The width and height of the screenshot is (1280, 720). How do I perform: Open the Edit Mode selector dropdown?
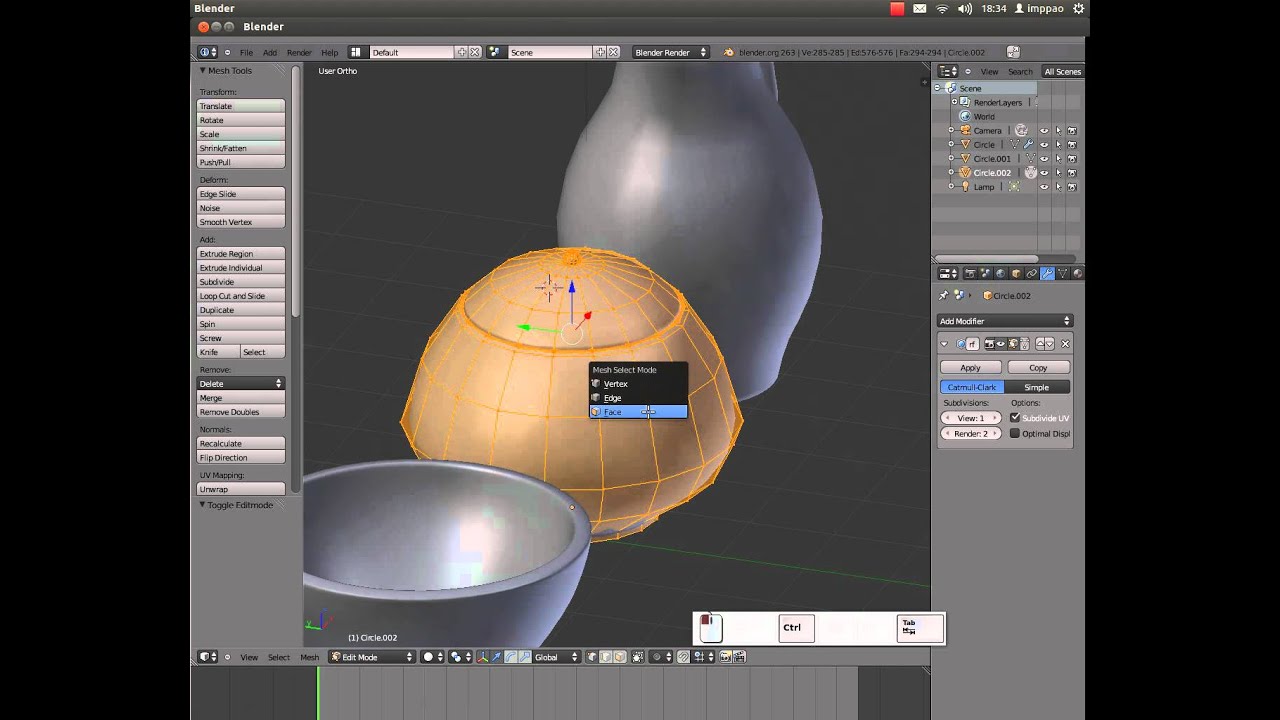click(x=372, y=657)
